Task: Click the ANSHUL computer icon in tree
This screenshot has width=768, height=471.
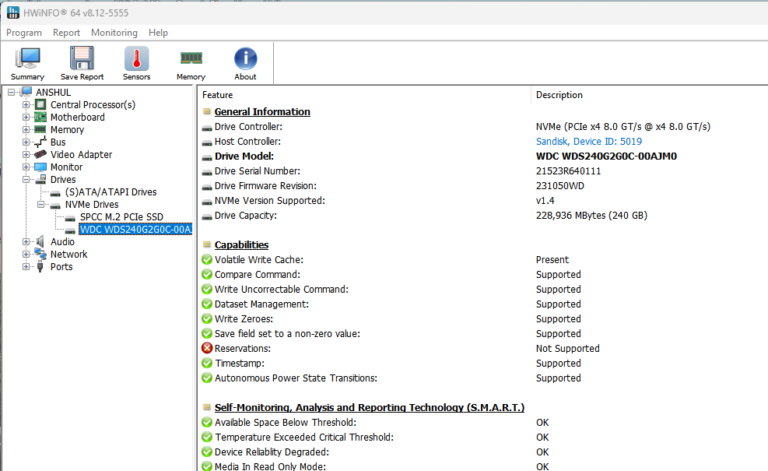Action: click(27, 92)
